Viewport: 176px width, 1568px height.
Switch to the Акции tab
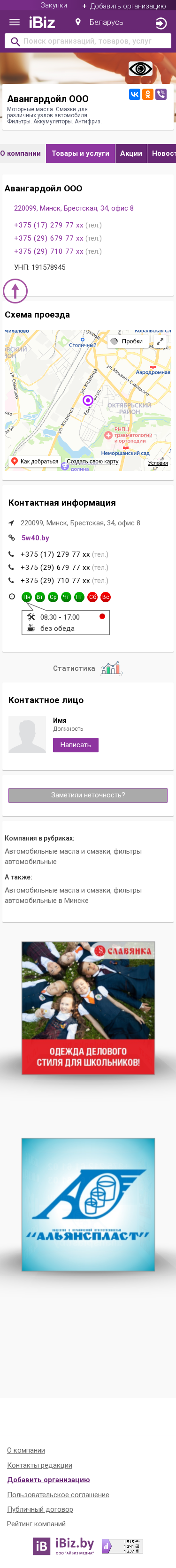(x=131, y=153)
